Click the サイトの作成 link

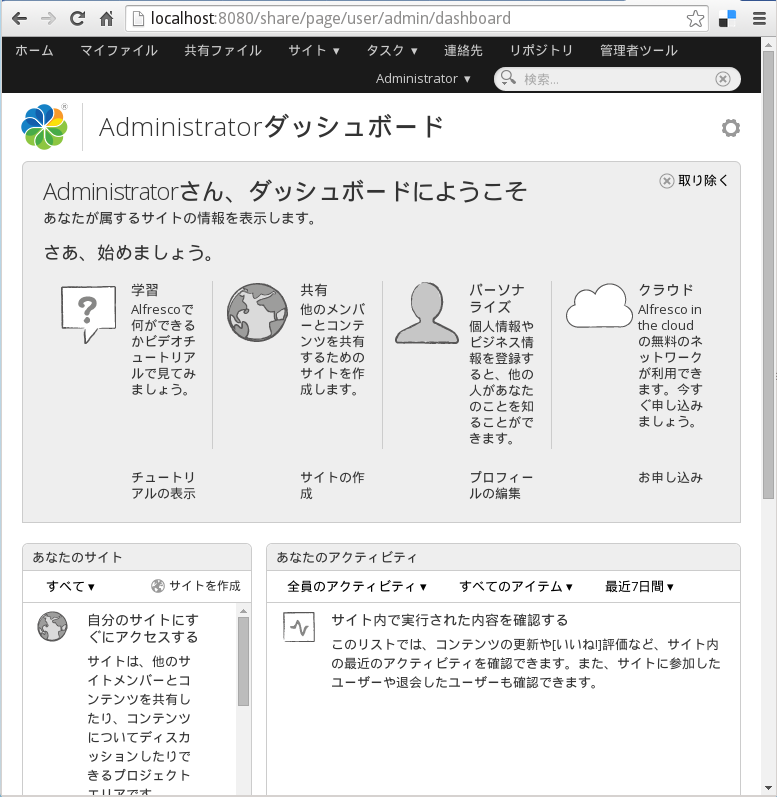coord(332,485)
